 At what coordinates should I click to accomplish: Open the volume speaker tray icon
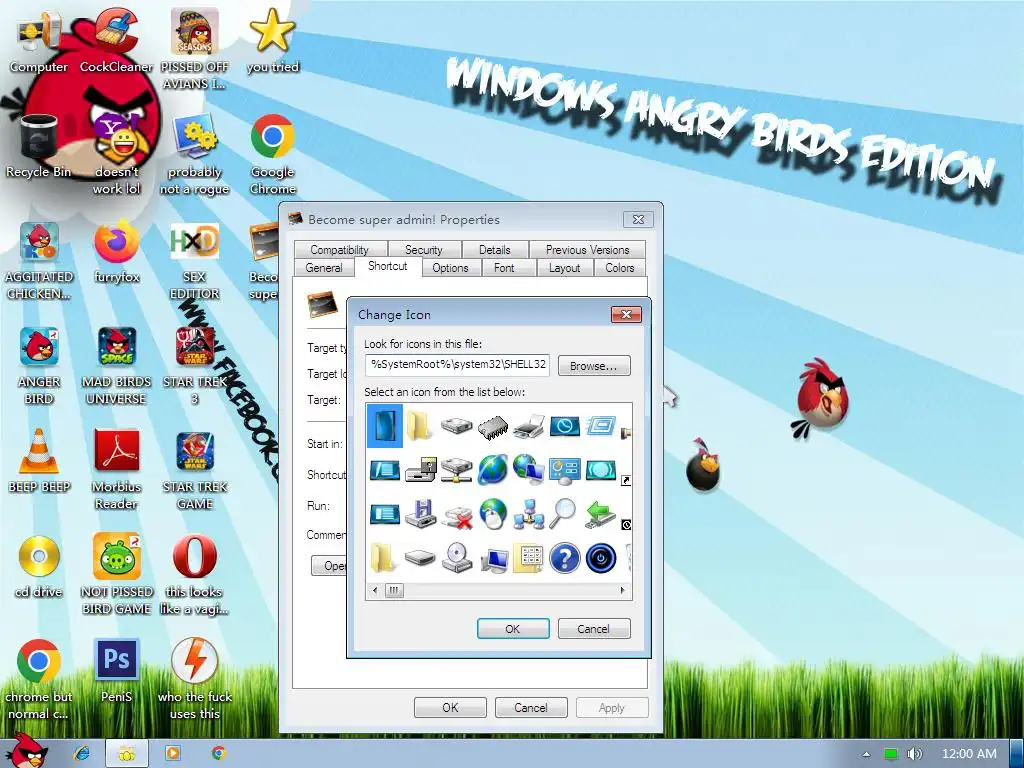coord(914,754)
